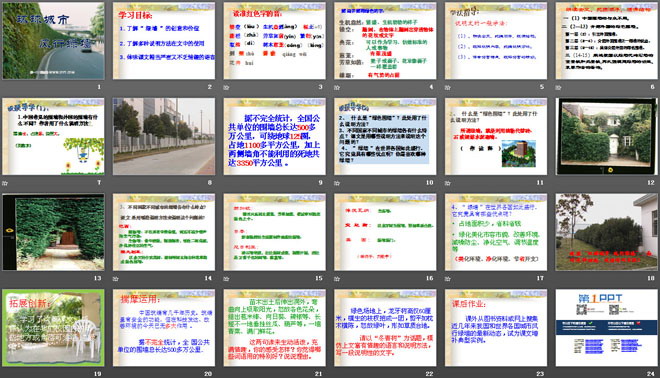Select slide 2 thumbnail titled 学习目标

[164, 41]
